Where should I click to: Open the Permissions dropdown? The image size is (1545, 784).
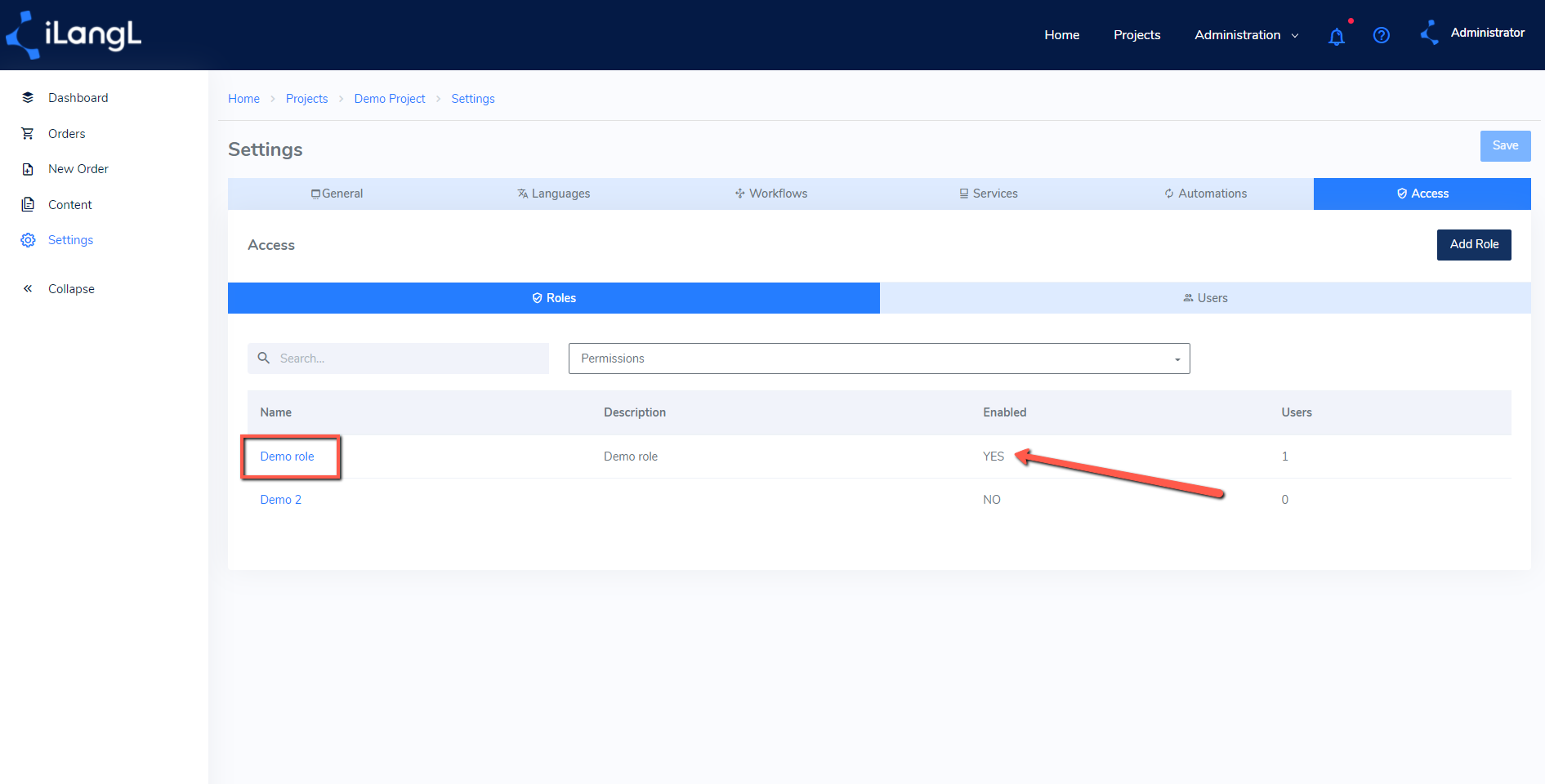click(879, 359)
